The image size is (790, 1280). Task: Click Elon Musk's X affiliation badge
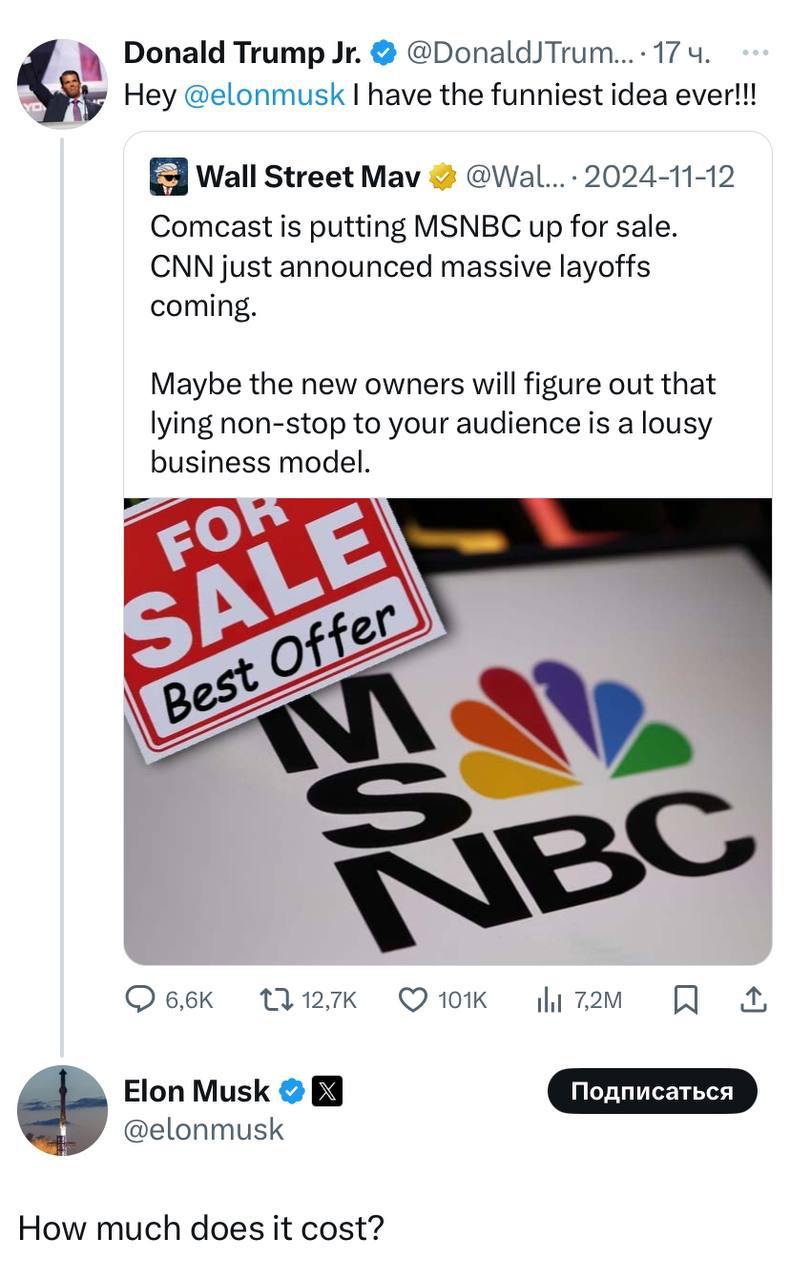[x=328, y=1091]
